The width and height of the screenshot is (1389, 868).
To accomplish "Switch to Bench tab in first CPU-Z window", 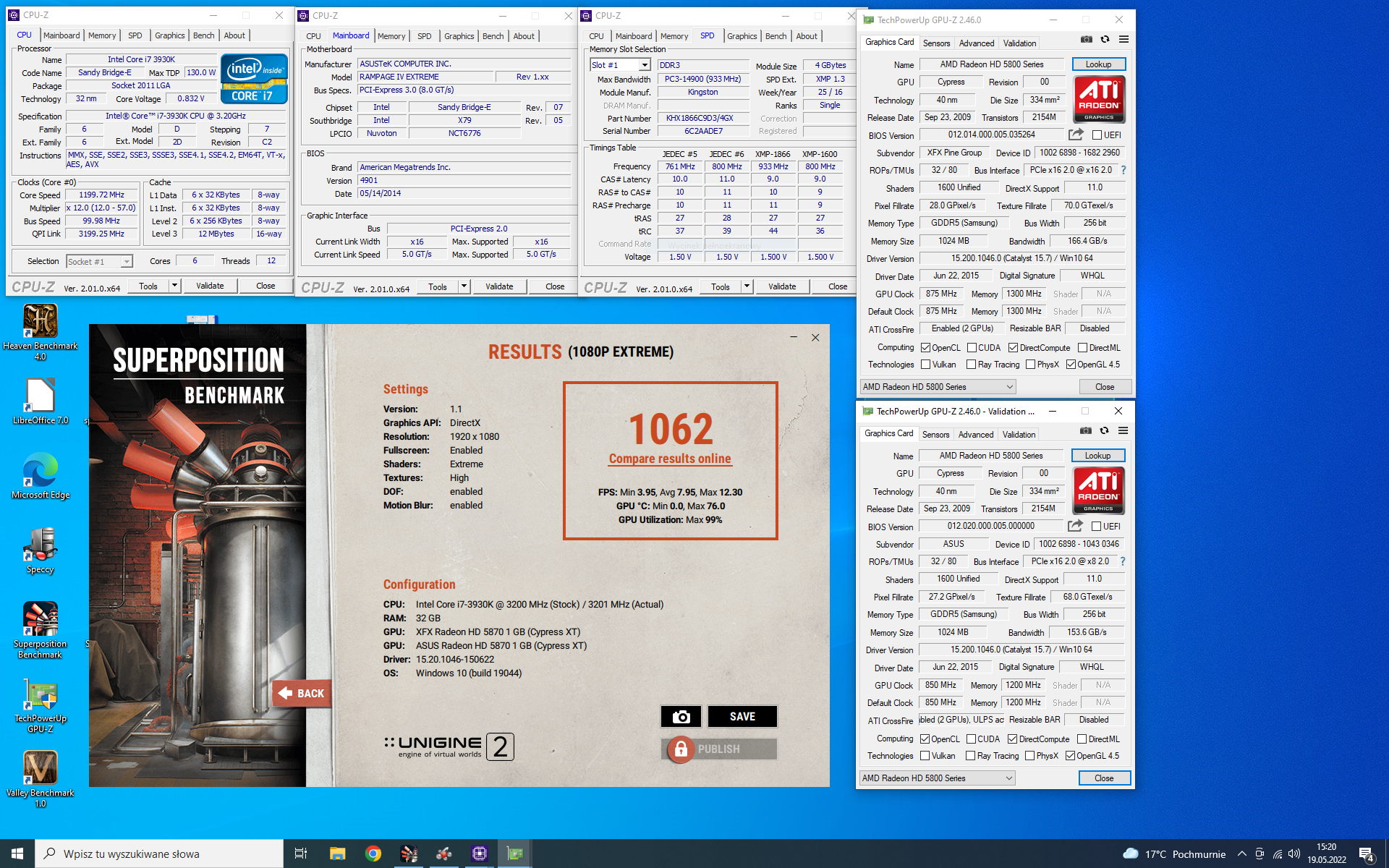I will pos(203,35).
